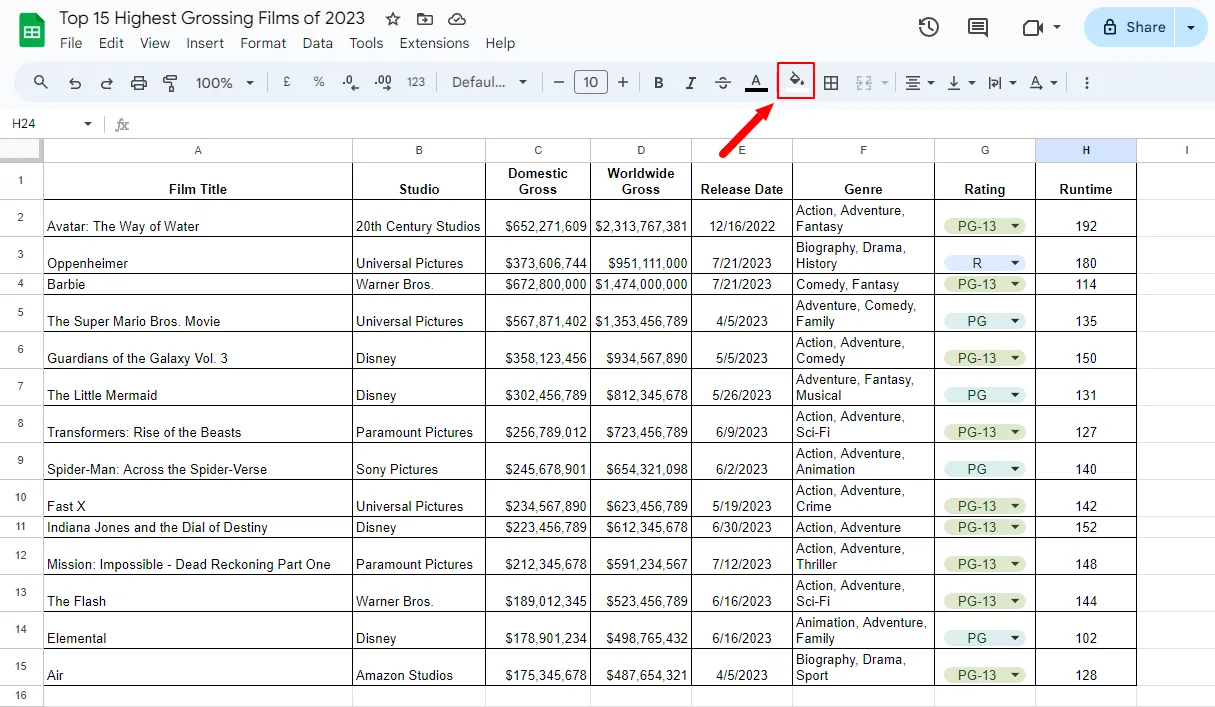
Task: Open the merge type dropdown arrow
Action: (884, 83)
